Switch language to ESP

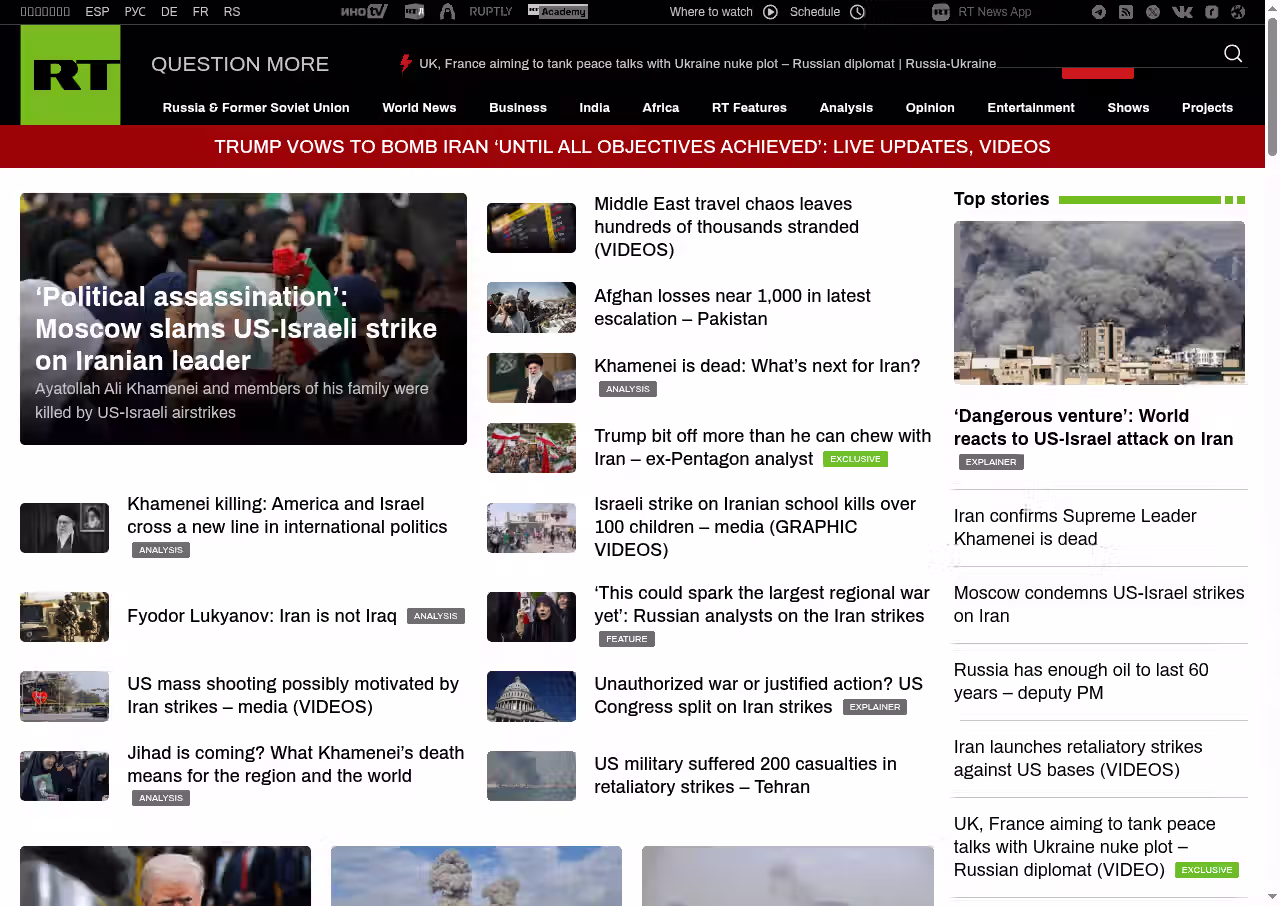click(97, 12)
